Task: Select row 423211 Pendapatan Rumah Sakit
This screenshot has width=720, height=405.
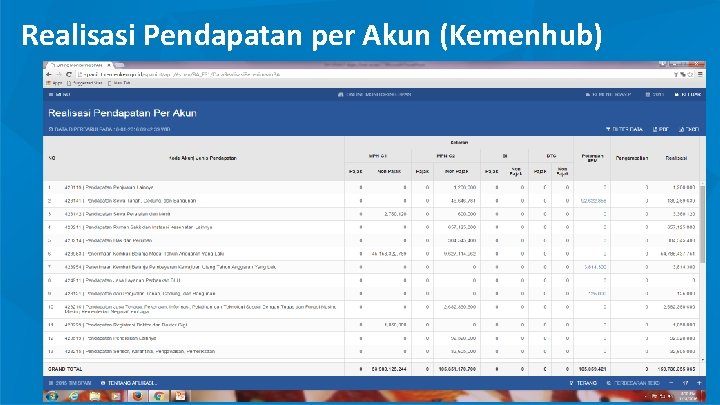Action: [371, 227]
